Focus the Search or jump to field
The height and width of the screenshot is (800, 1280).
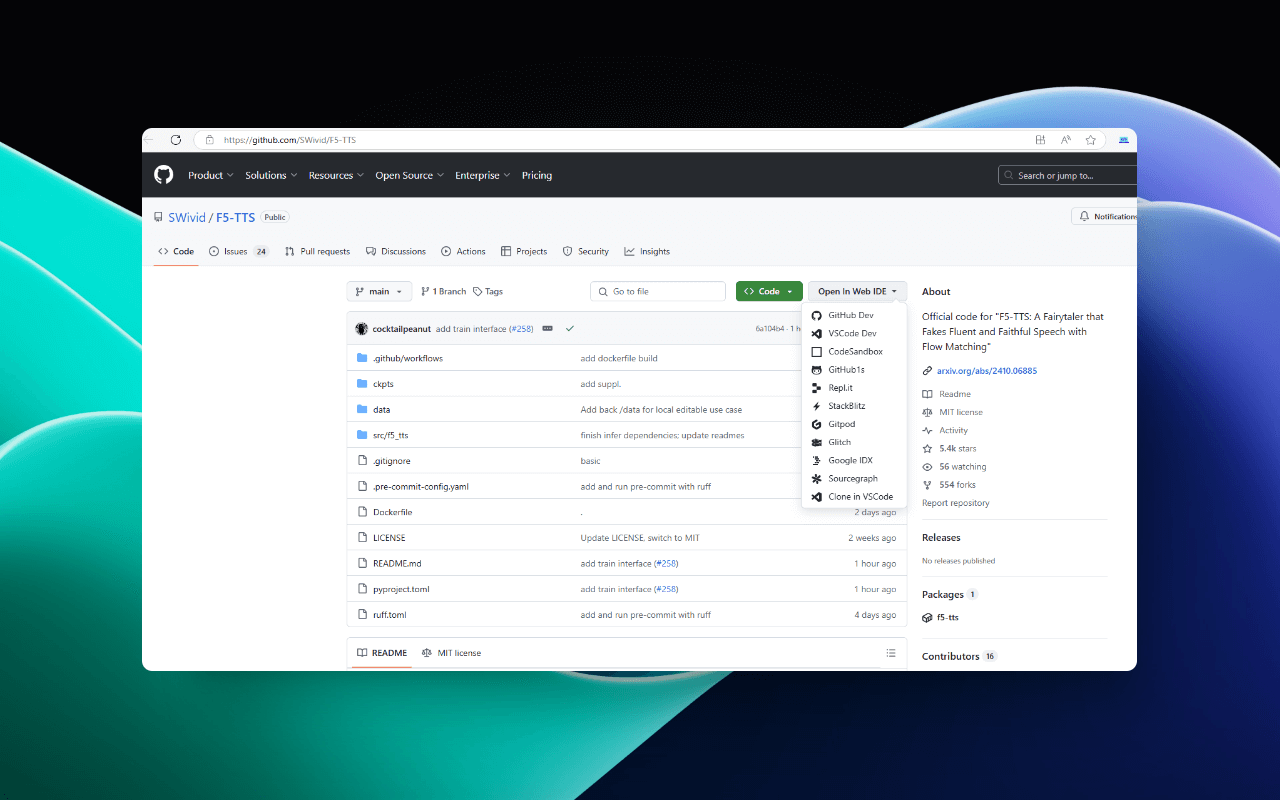point(1067,175)
